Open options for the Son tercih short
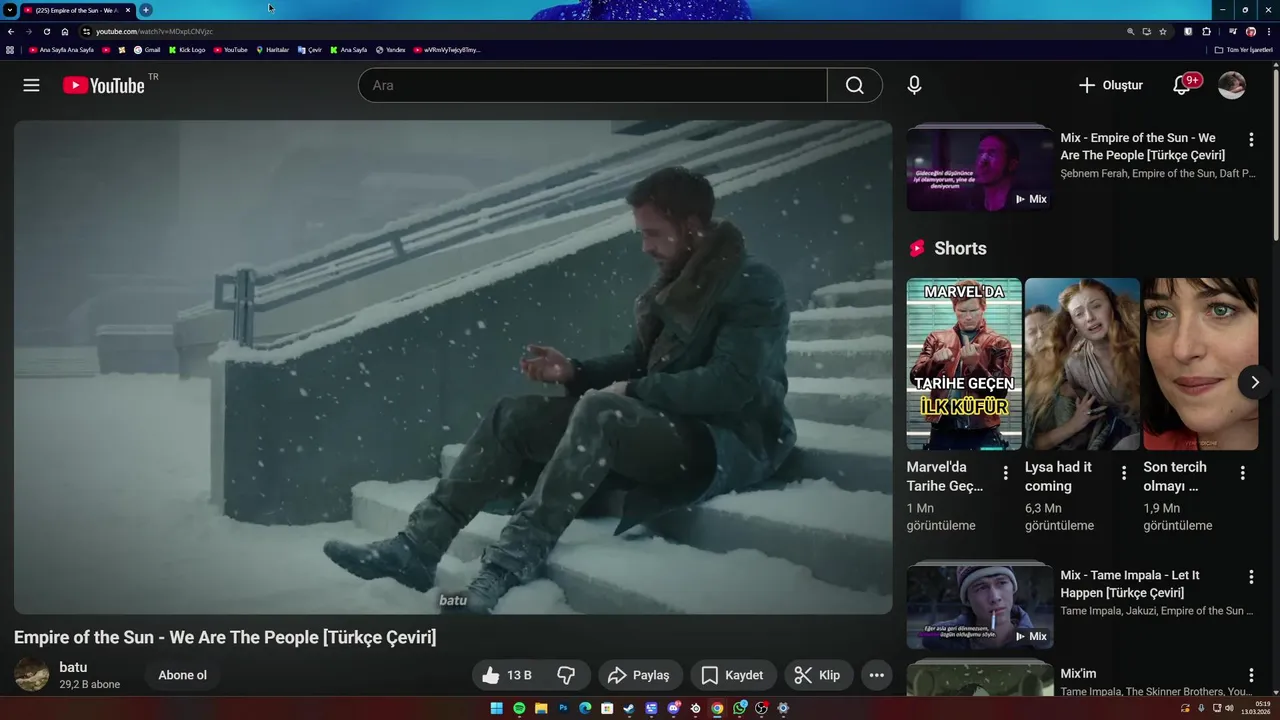The width and height of the screenshot is (1280, 720). click(x=1243, y=473)
